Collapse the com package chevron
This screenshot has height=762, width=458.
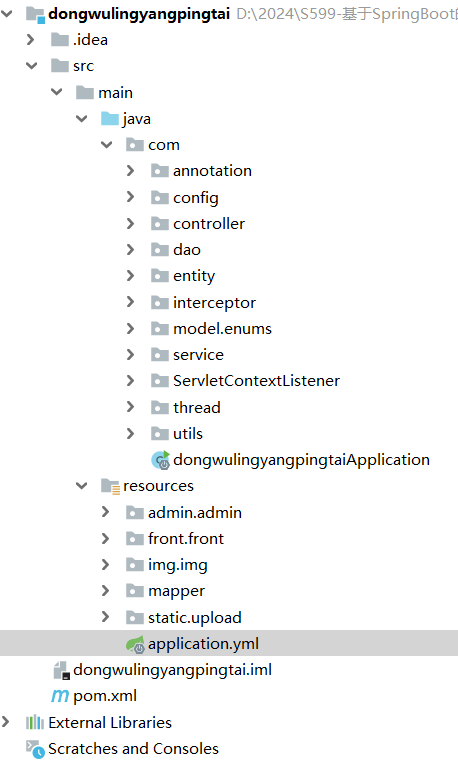click(106, 145)
